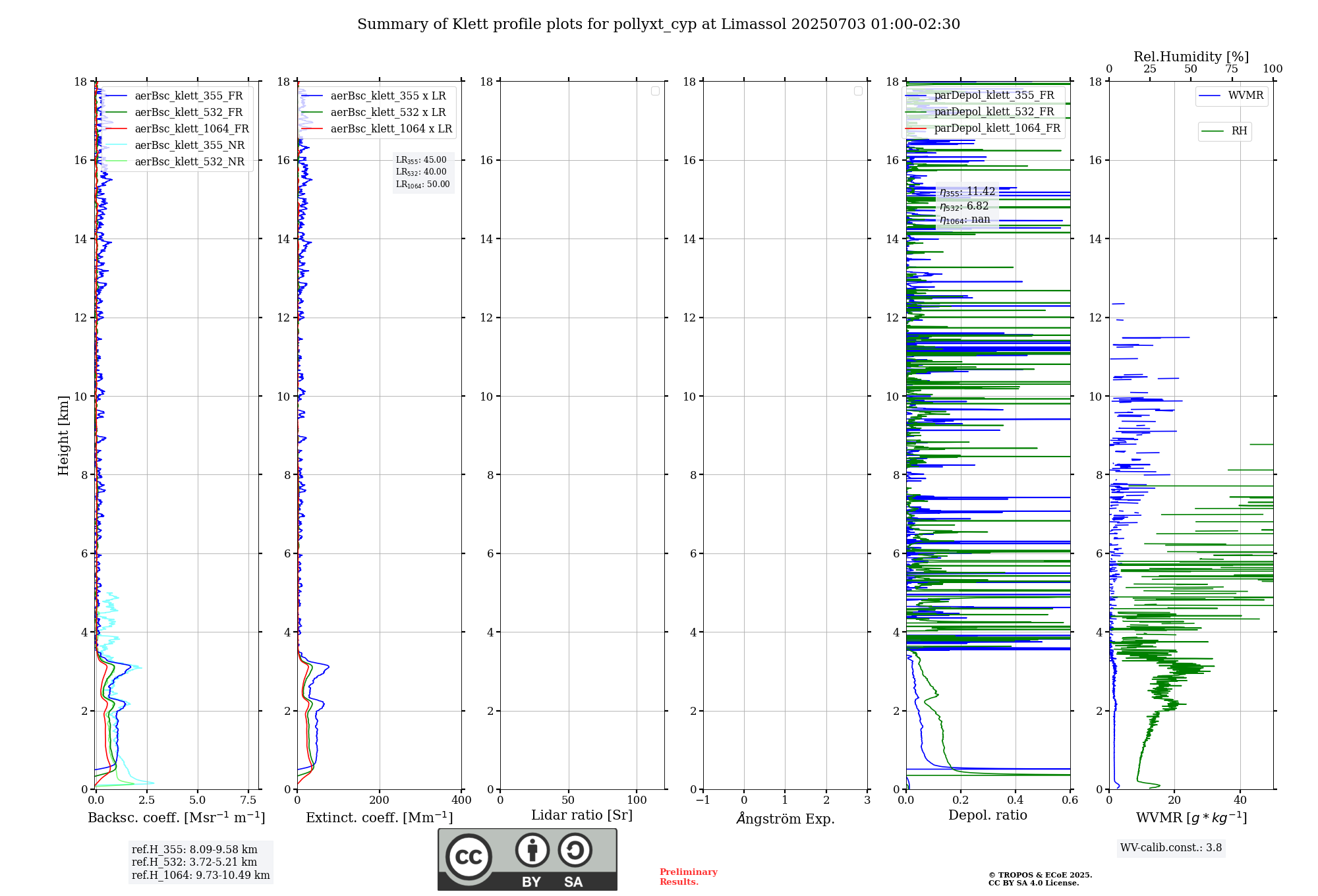Click the BY attribution person icon
Screen dimensions: 1318x896
tap(532, 850)
